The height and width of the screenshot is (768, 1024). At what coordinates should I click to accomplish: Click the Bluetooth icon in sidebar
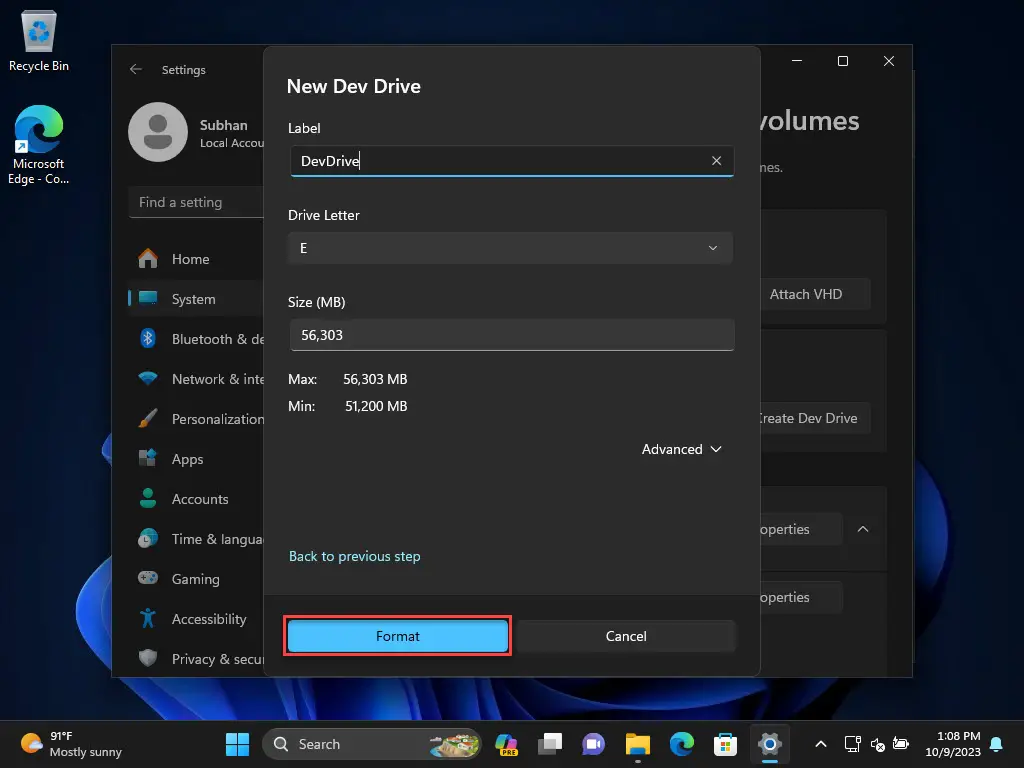coord(148,338)
